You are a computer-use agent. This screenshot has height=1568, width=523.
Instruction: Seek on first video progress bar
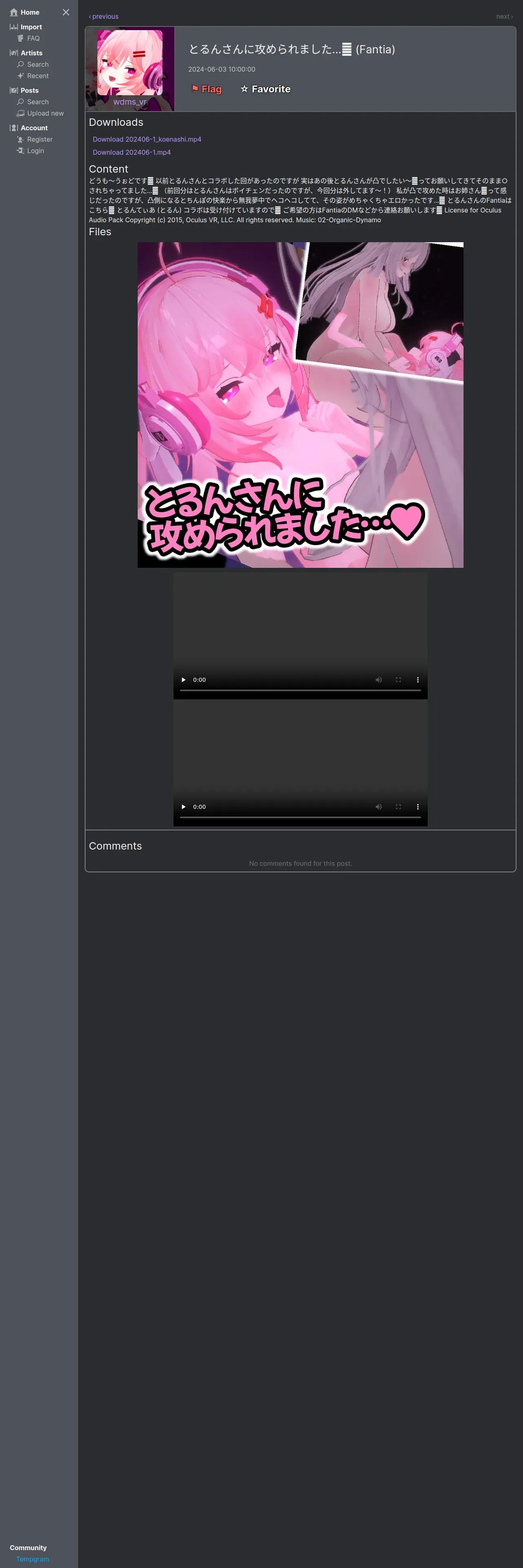tap(300, 690)
